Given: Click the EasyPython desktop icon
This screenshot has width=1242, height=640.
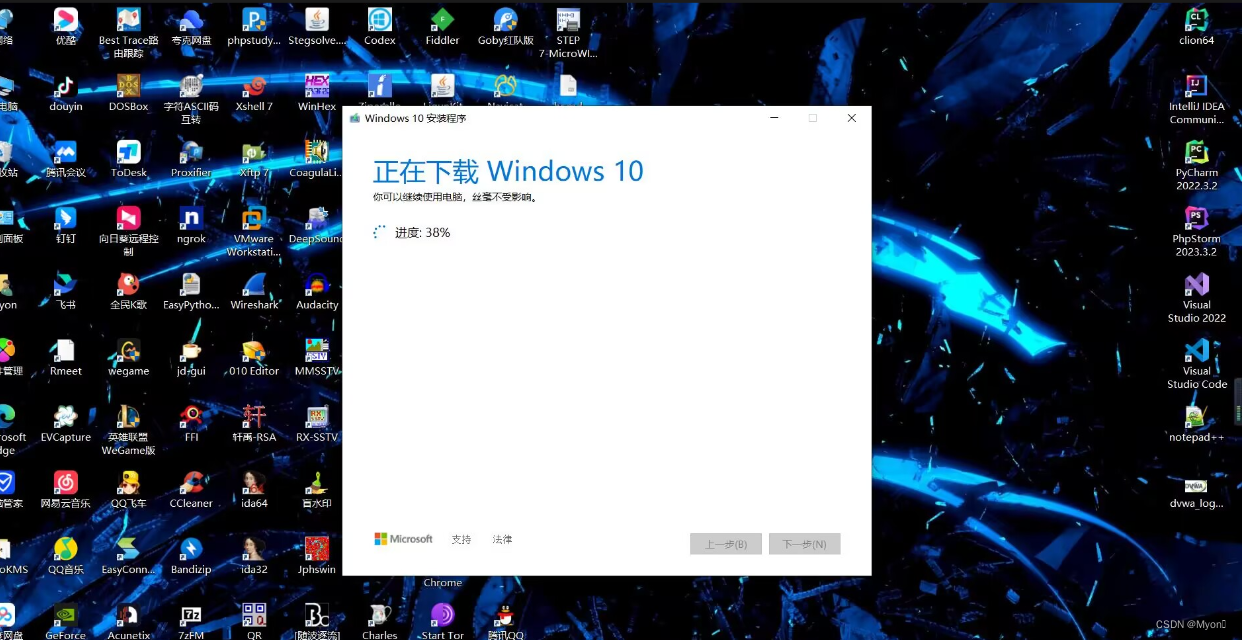Looking at the screenshot, I should (x=191, y=291).
